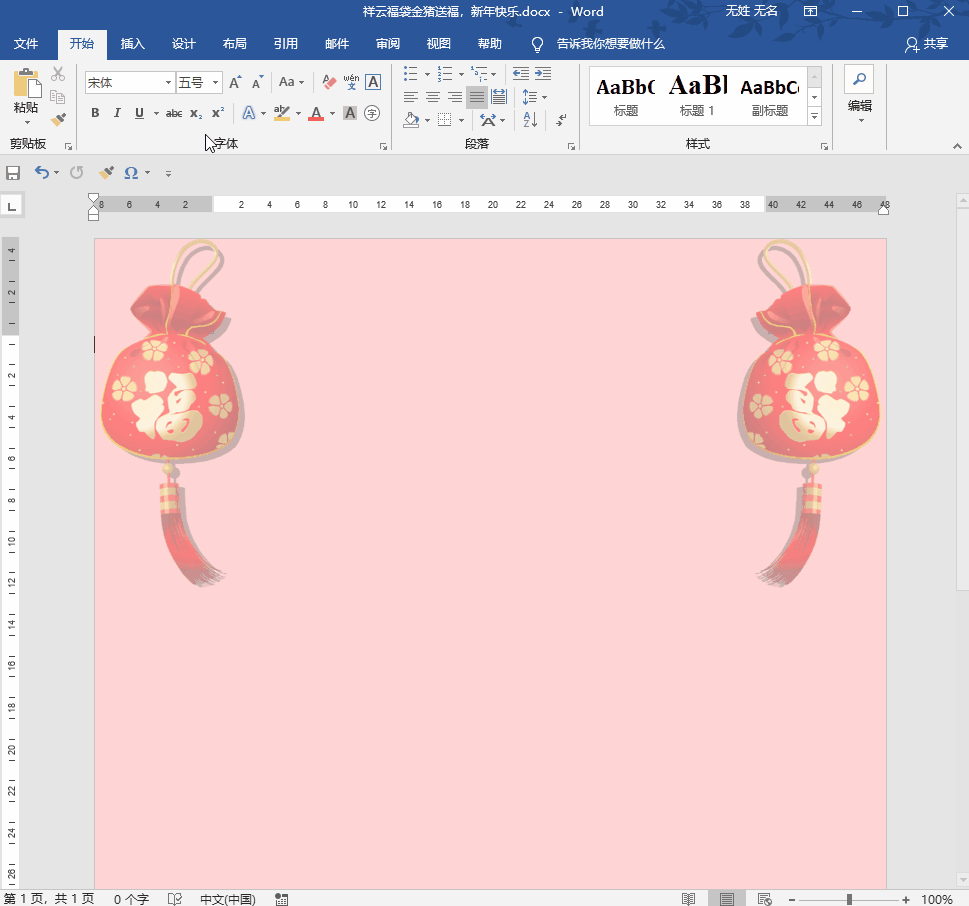Sort the selection with the A-Z icon

[x=530, y=119]
